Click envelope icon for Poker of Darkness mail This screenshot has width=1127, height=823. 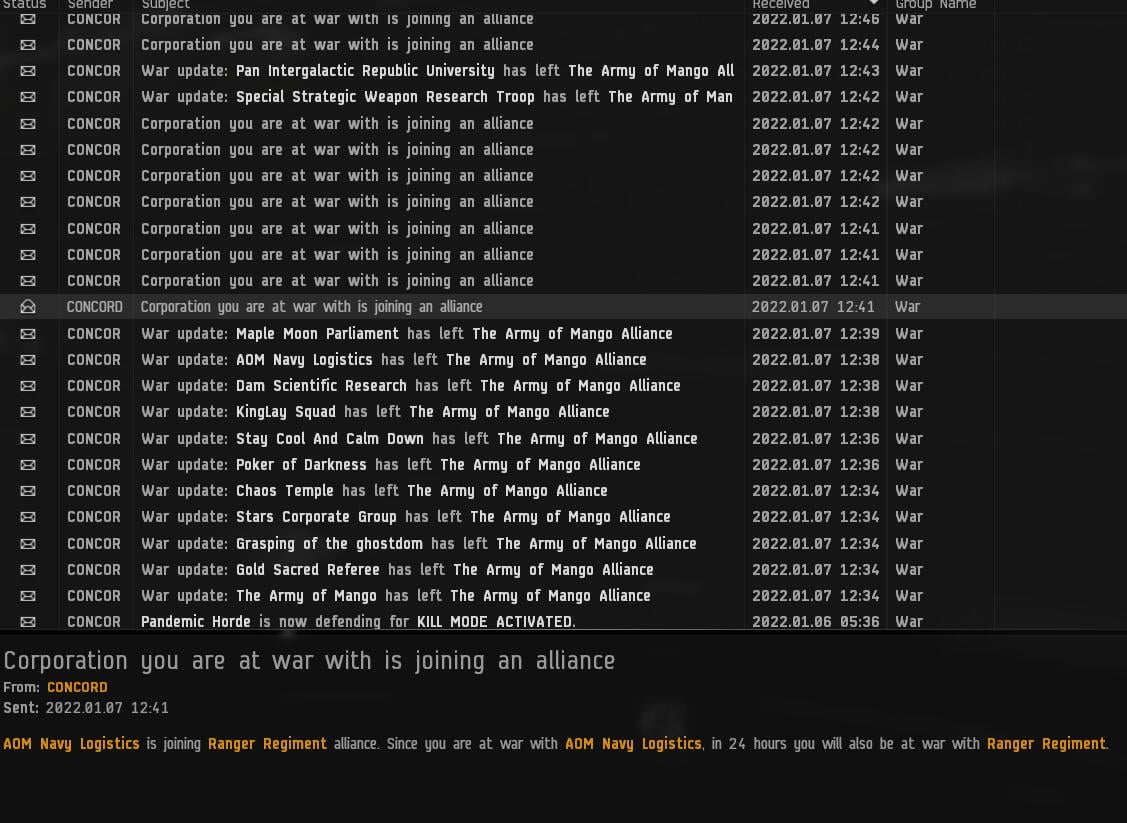click(28, 464)
